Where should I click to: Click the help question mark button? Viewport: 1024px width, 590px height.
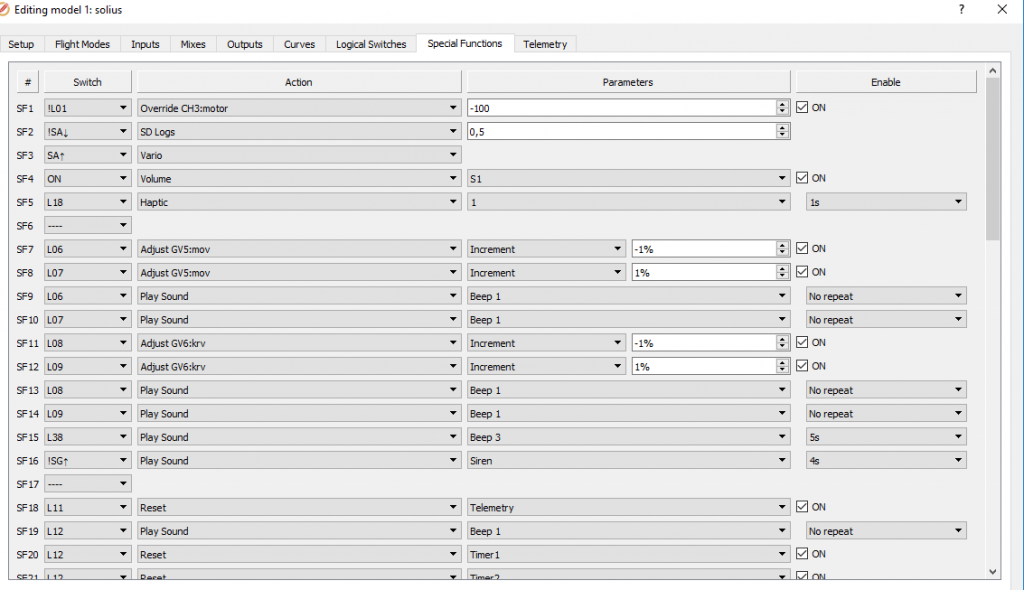(962, 9)
